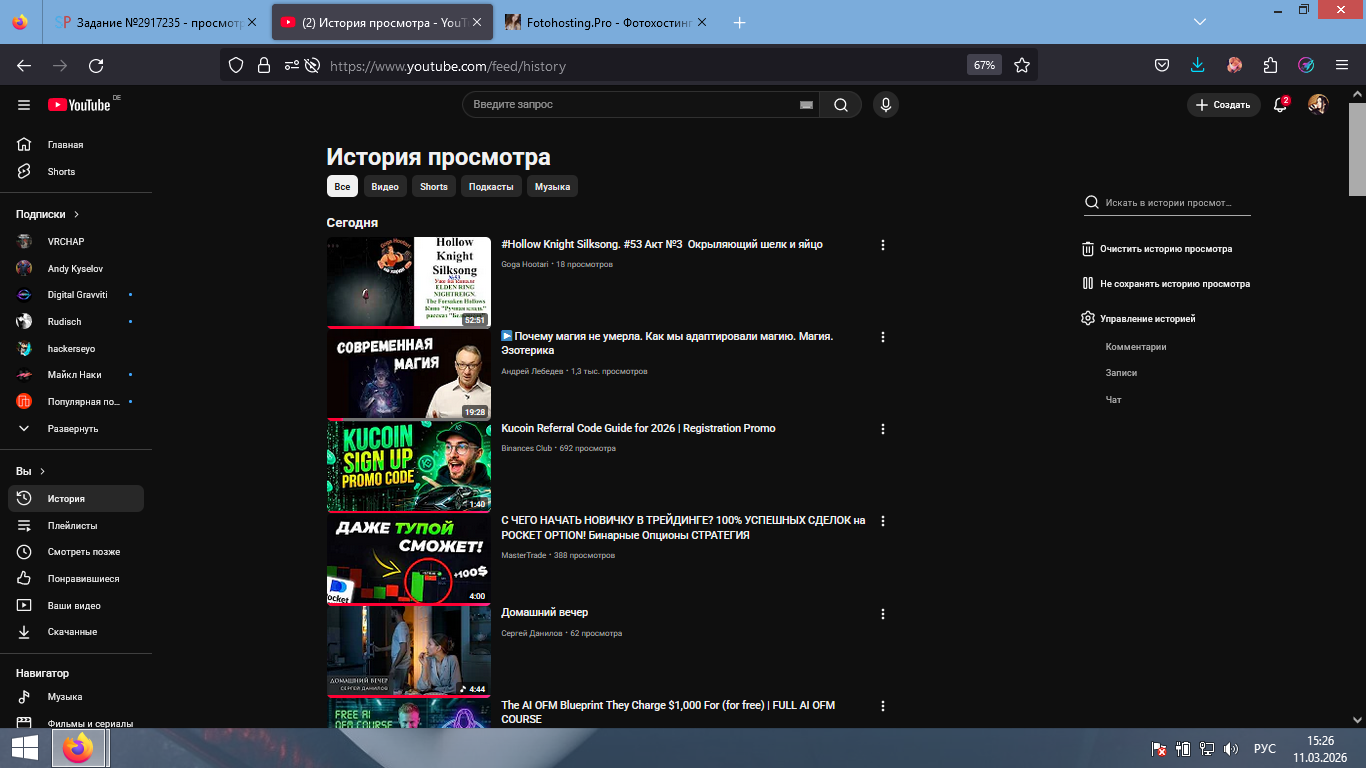
Task: Expand subscriptions list with 'Развернуть'
Action: (72, 428)
